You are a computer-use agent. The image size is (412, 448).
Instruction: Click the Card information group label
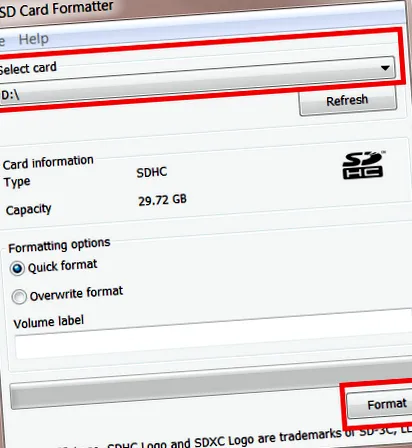pos(48,162)
